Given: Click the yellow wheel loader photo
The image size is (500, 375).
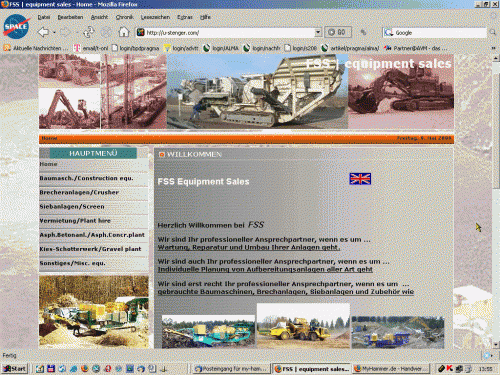Looking at the screenshot, I should point(303,326).
